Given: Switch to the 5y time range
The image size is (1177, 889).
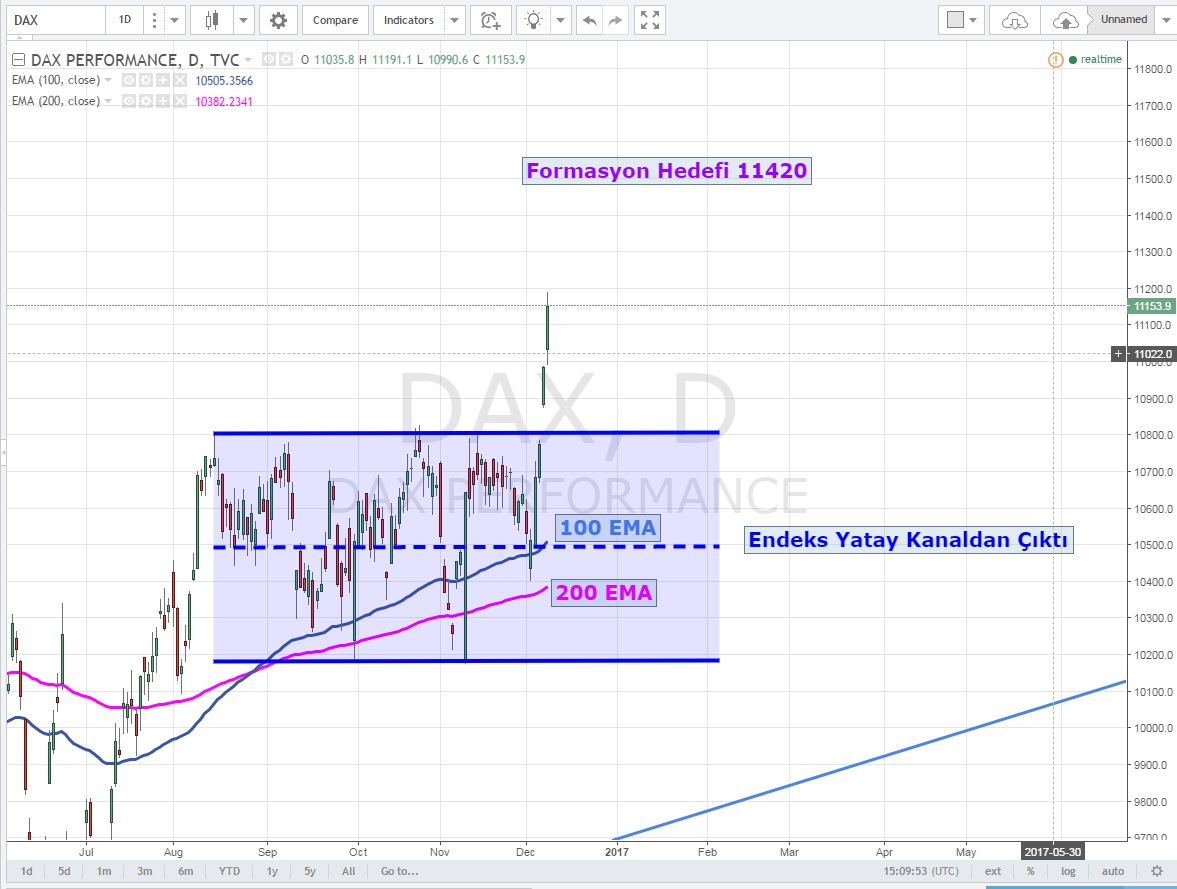Looking at the screenshot, I should click(x=311, y=871).
